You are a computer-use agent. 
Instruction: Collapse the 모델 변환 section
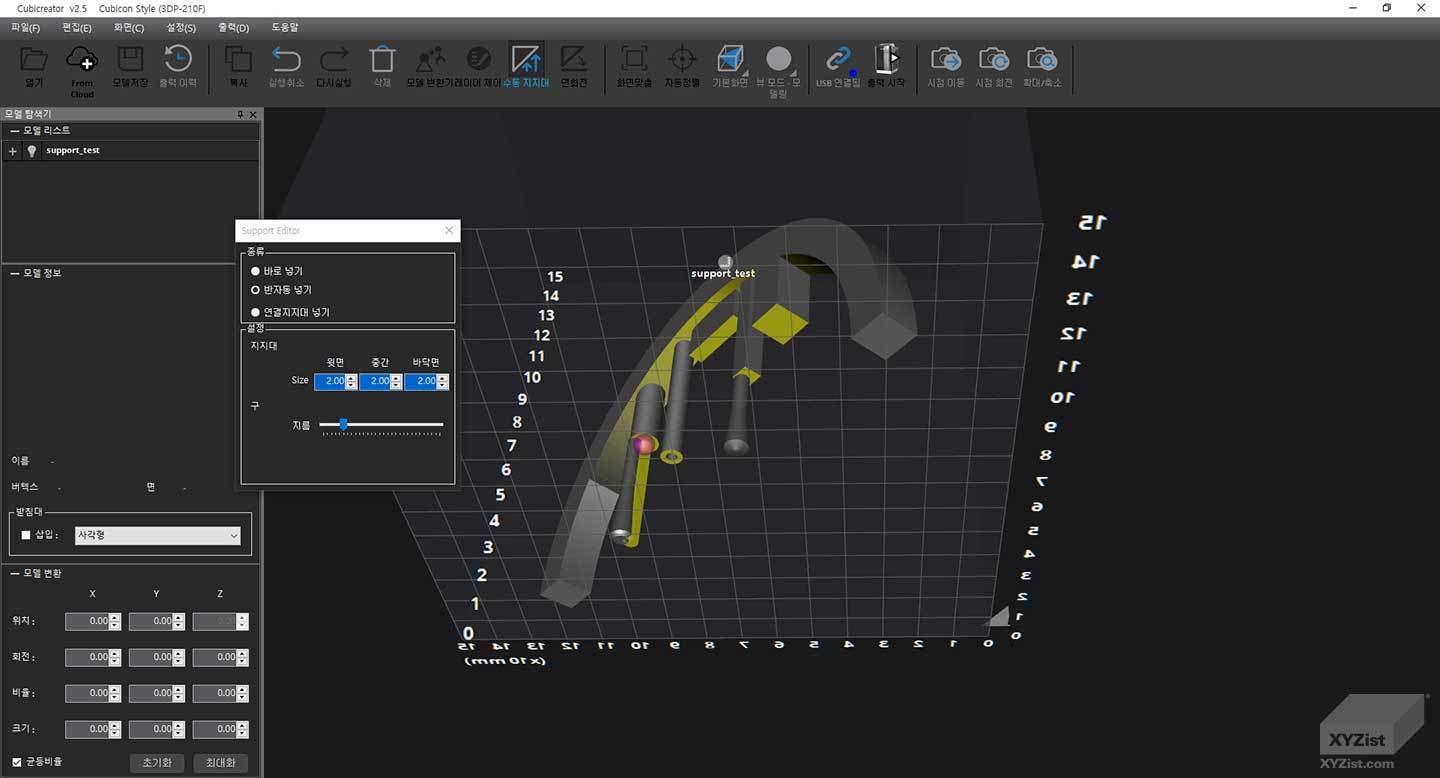(14, 574)
